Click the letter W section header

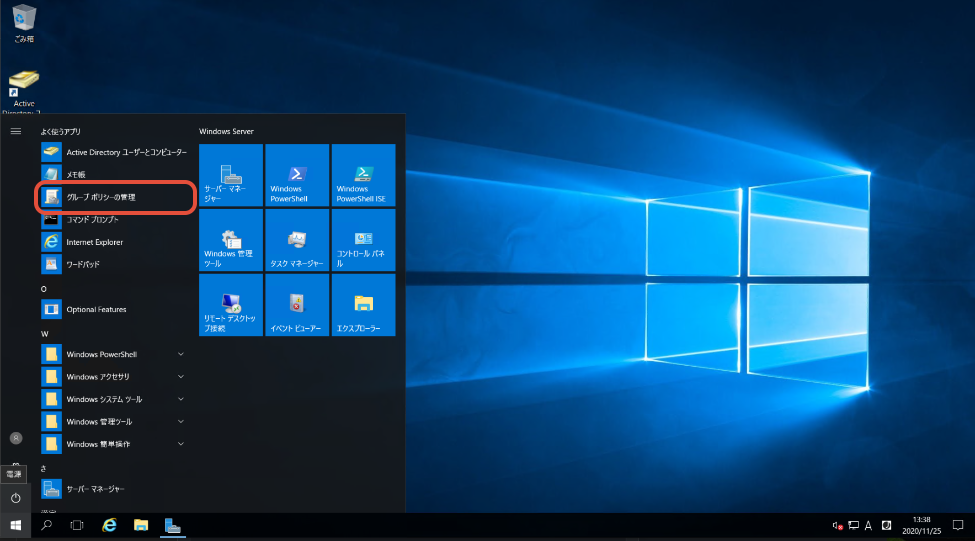tap(44, 334)
